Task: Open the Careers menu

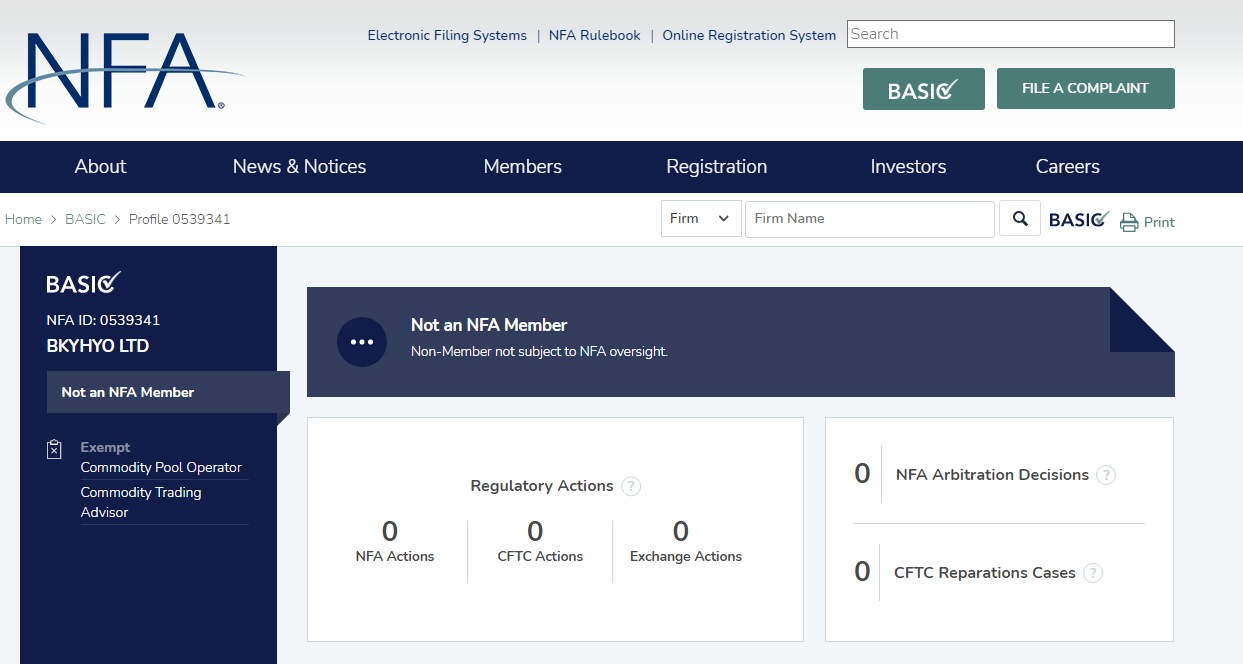Action: pyautogui.click(x=1068, y=167)
